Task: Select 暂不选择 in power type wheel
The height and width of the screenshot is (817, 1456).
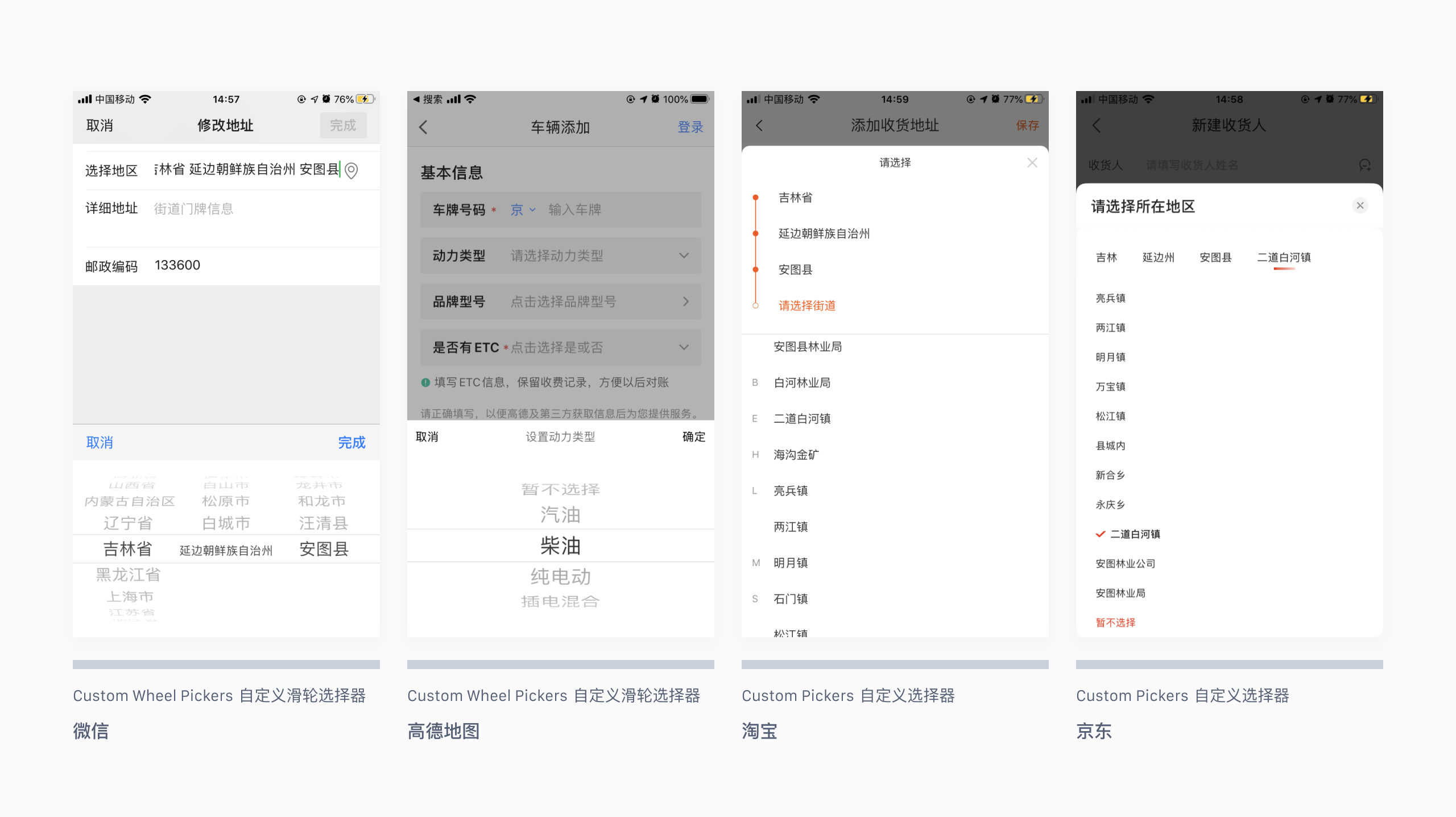Action: 560,489
